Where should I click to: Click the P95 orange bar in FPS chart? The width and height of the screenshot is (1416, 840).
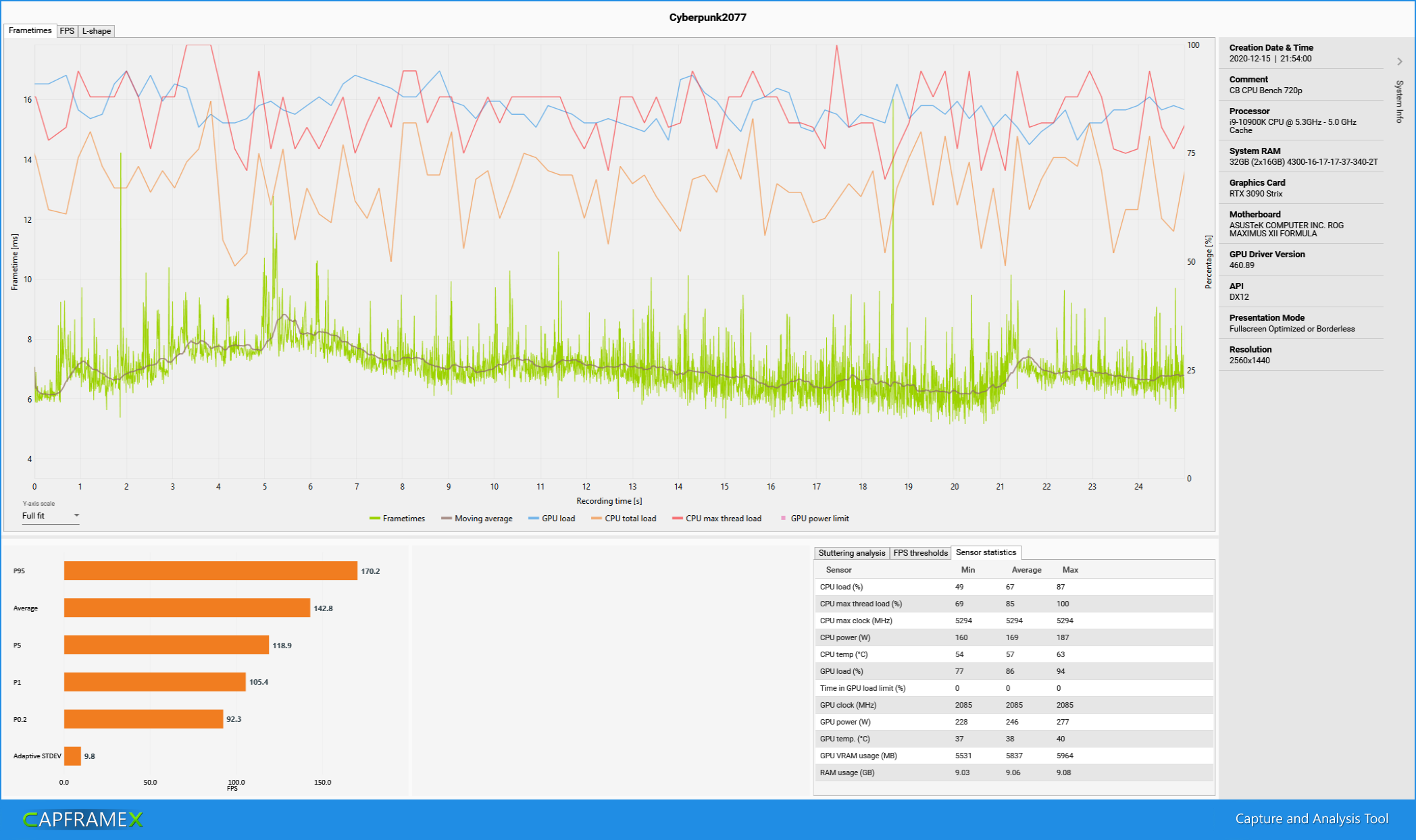210,571
